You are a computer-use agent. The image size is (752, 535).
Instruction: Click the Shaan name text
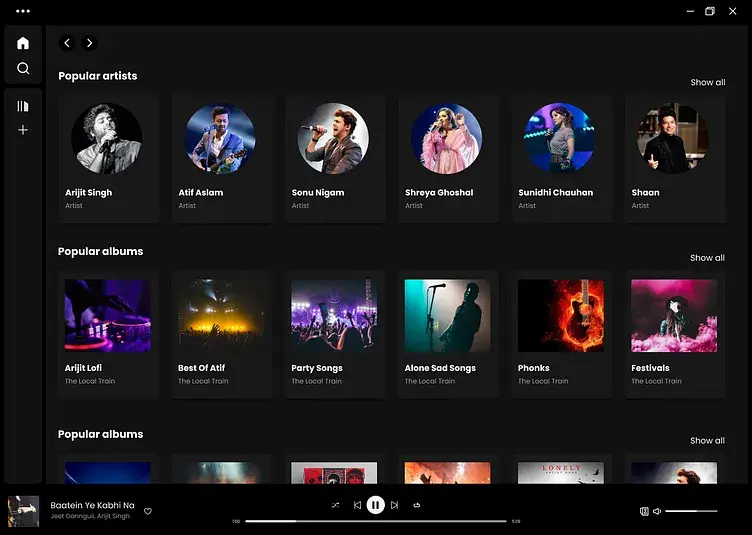click(646, 192)
